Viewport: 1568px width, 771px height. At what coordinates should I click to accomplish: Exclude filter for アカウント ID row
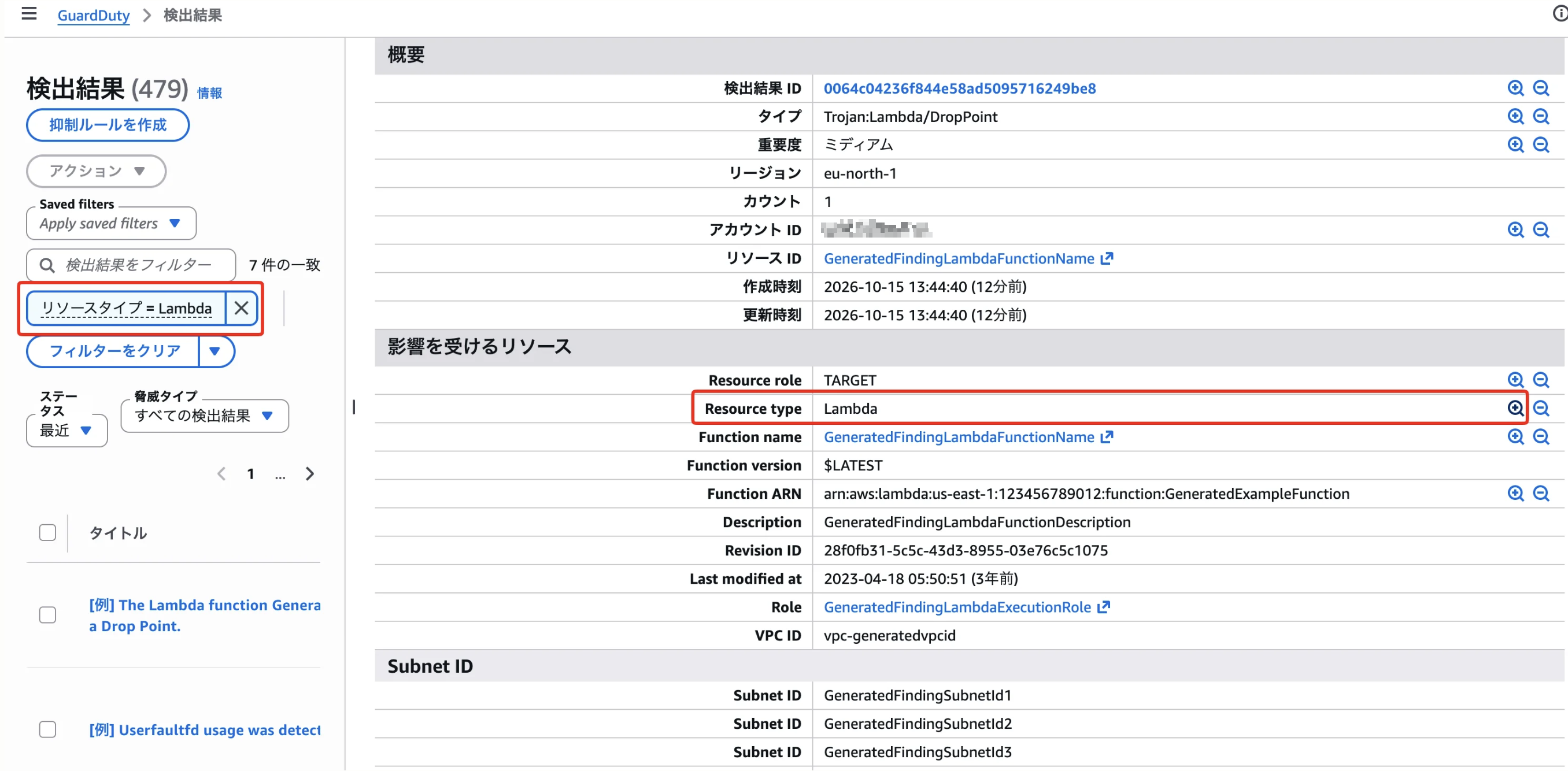1541,230
